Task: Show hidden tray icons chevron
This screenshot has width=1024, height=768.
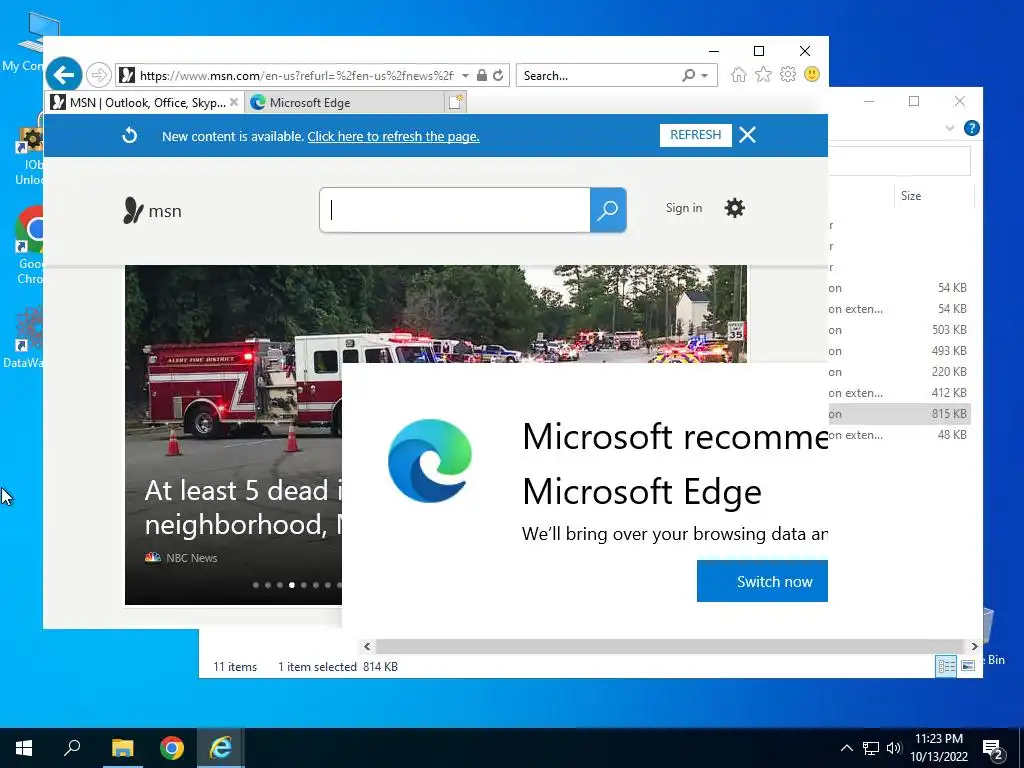Action: 846,748
